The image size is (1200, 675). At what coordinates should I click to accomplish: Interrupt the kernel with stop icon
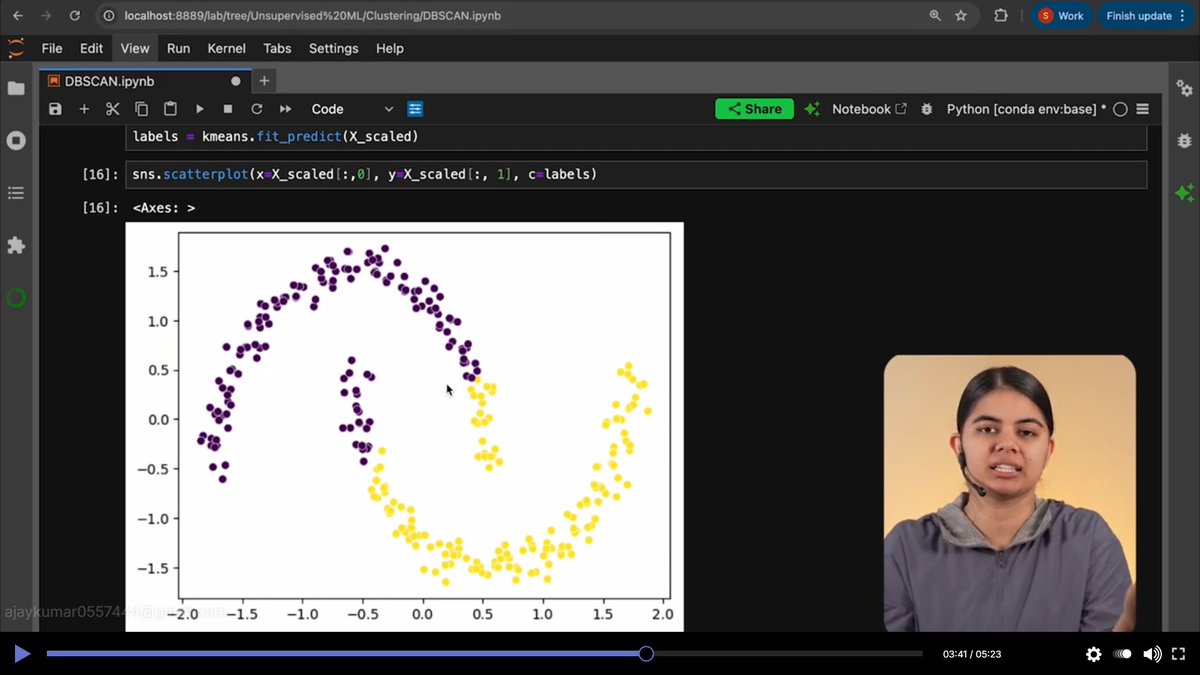click(228, 109)
